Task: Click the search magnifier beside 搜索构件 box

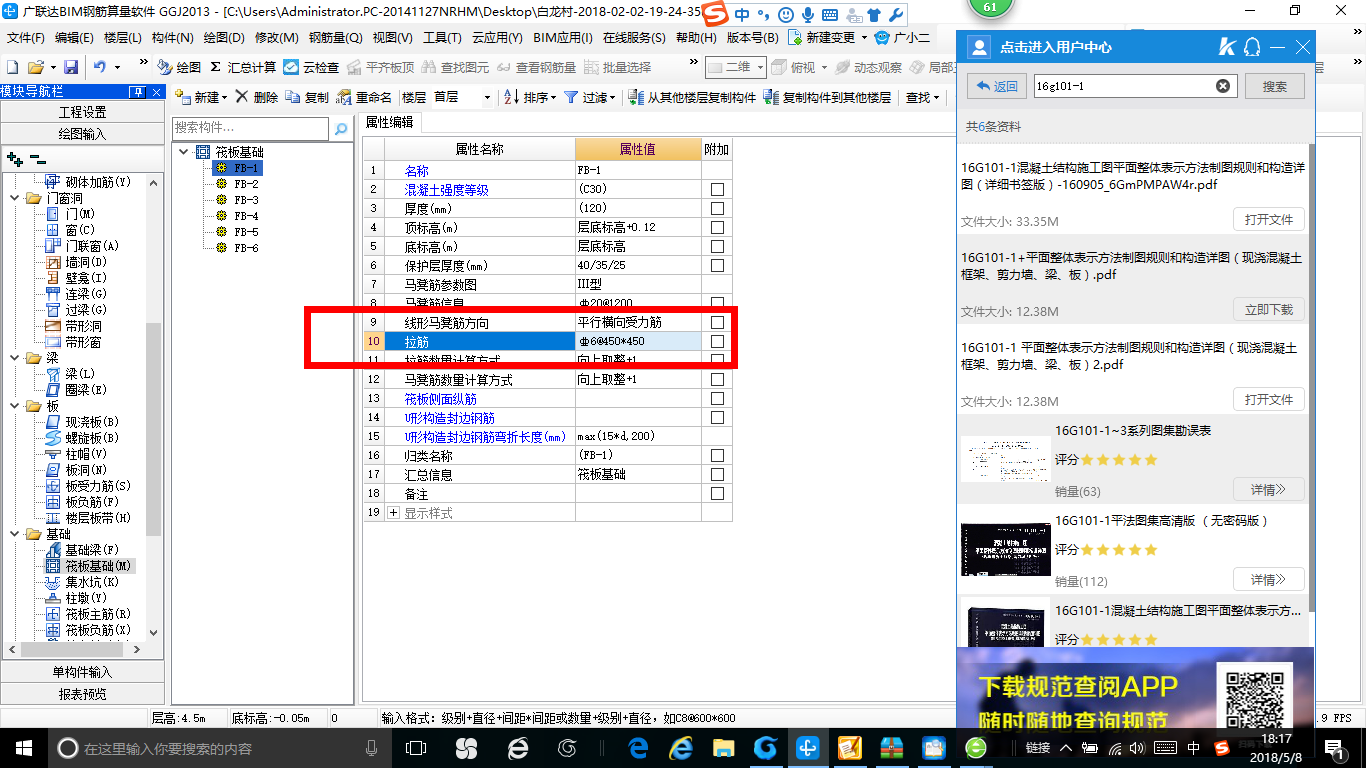Action: click(341, 128)
